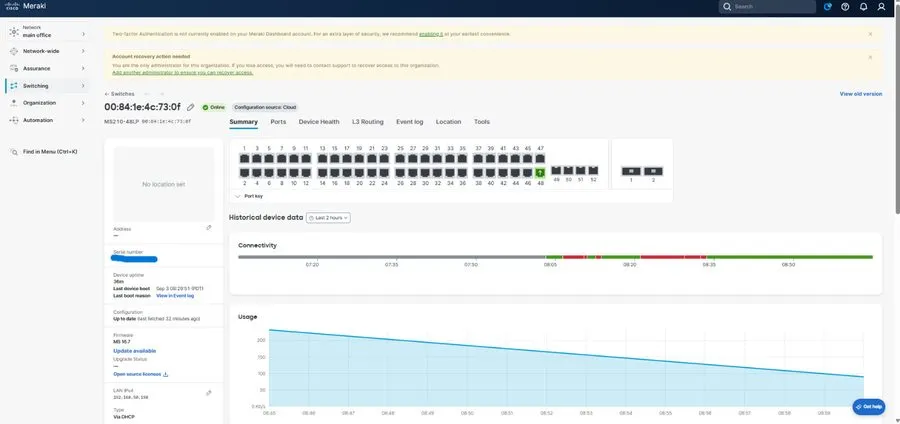Open the user account icon
This screenshot has height=424, width=900.
(882, 7)
